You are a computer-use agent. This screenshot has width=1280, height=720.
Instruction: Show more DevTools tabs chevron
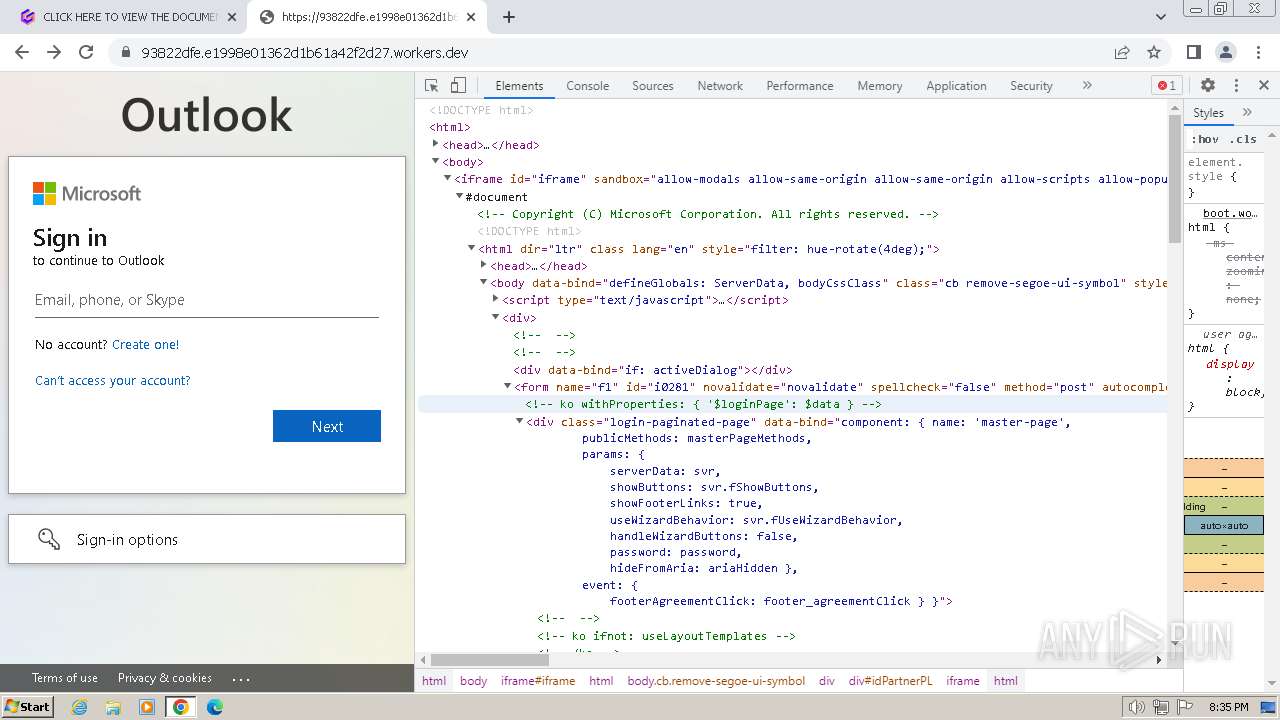coord(1087,86)
